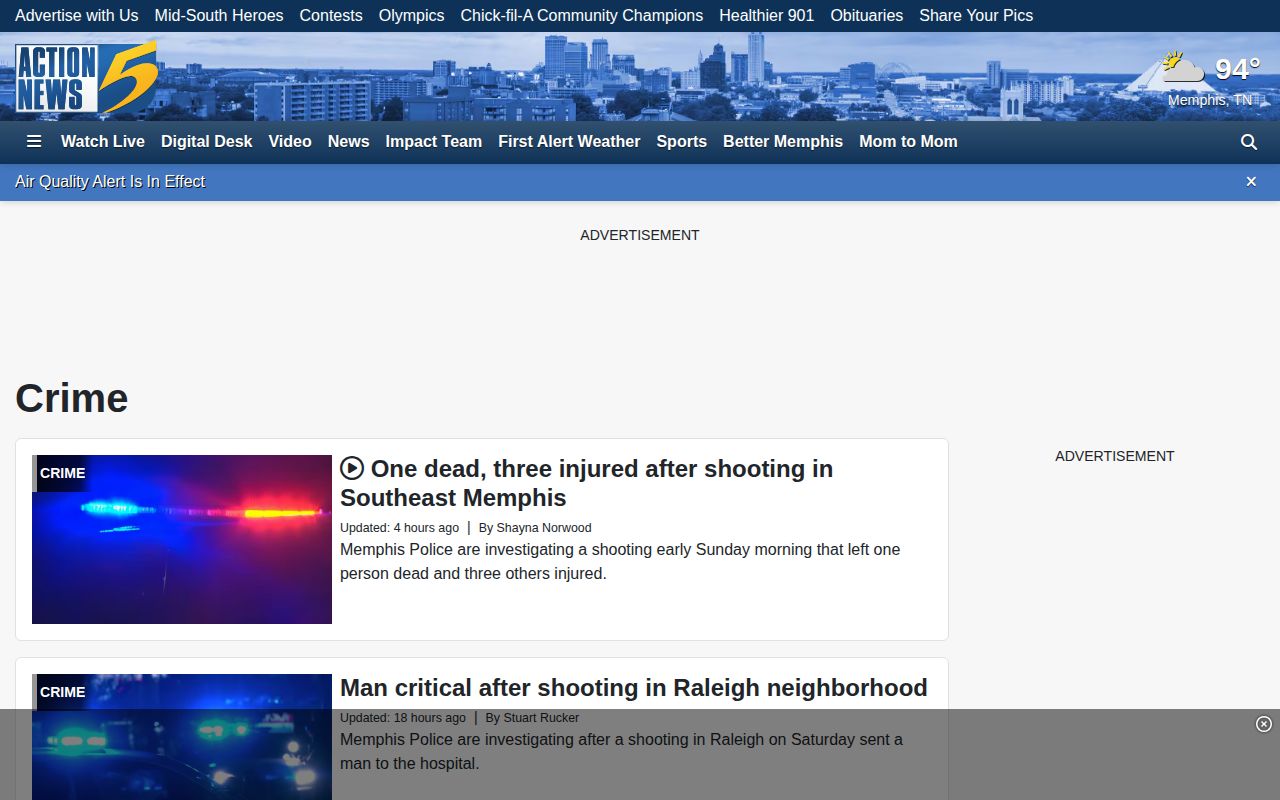Open Mid-South Heroes link
The height and width of the screenshot is (800, 1280).
coord(219,16)
